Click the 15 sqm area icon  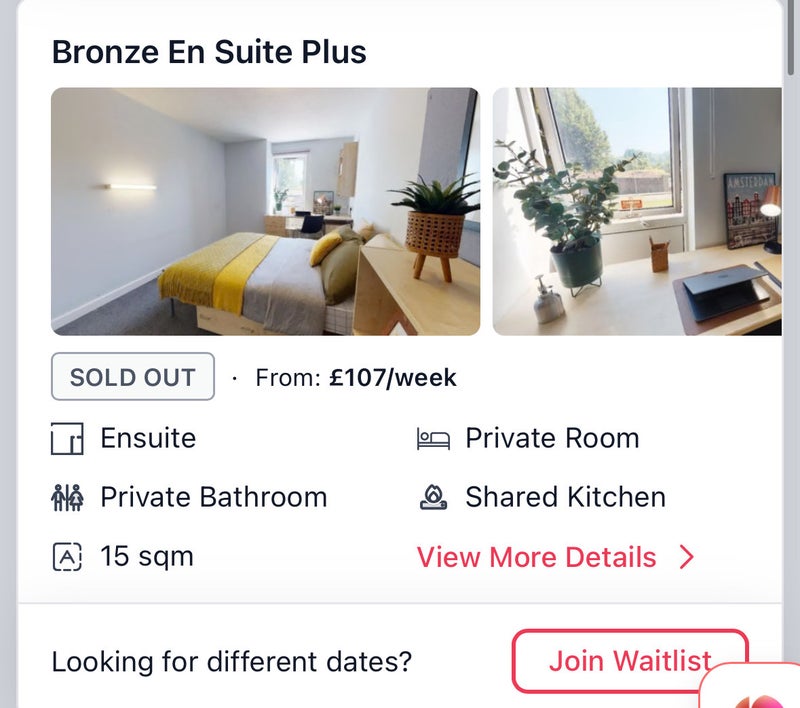pyautogui.click(x=67, y=557)
